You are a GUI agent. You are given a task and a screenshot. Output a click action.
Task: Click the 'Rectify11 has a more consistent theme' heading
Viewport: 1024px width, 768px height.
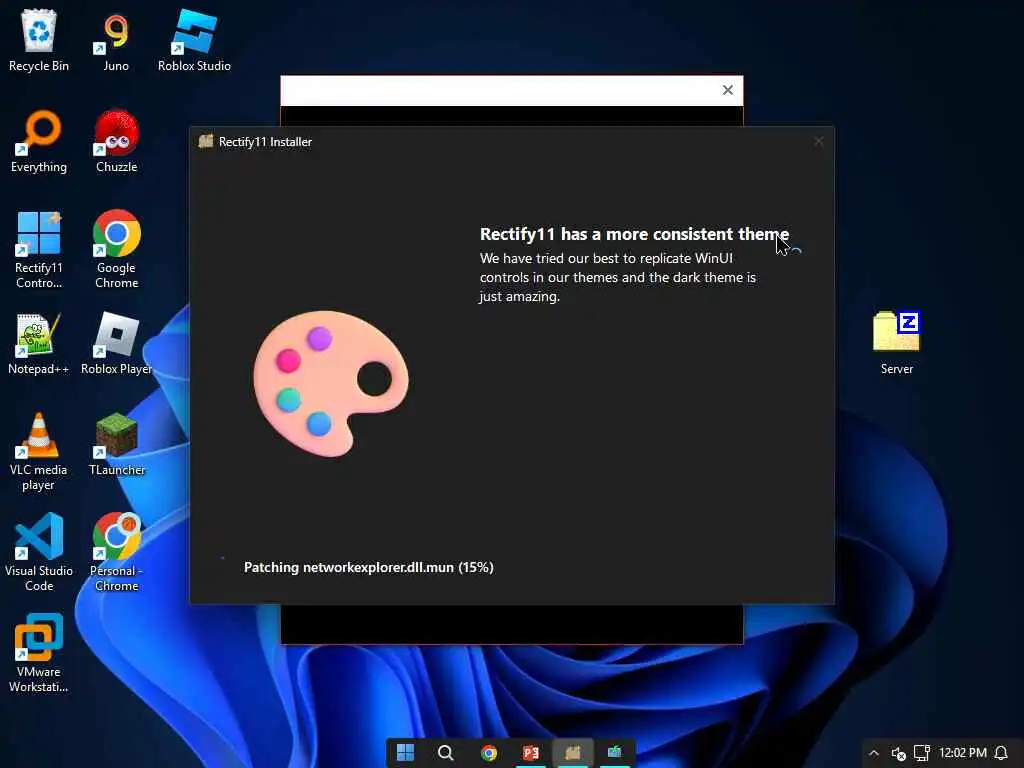(x=634, y=234)
